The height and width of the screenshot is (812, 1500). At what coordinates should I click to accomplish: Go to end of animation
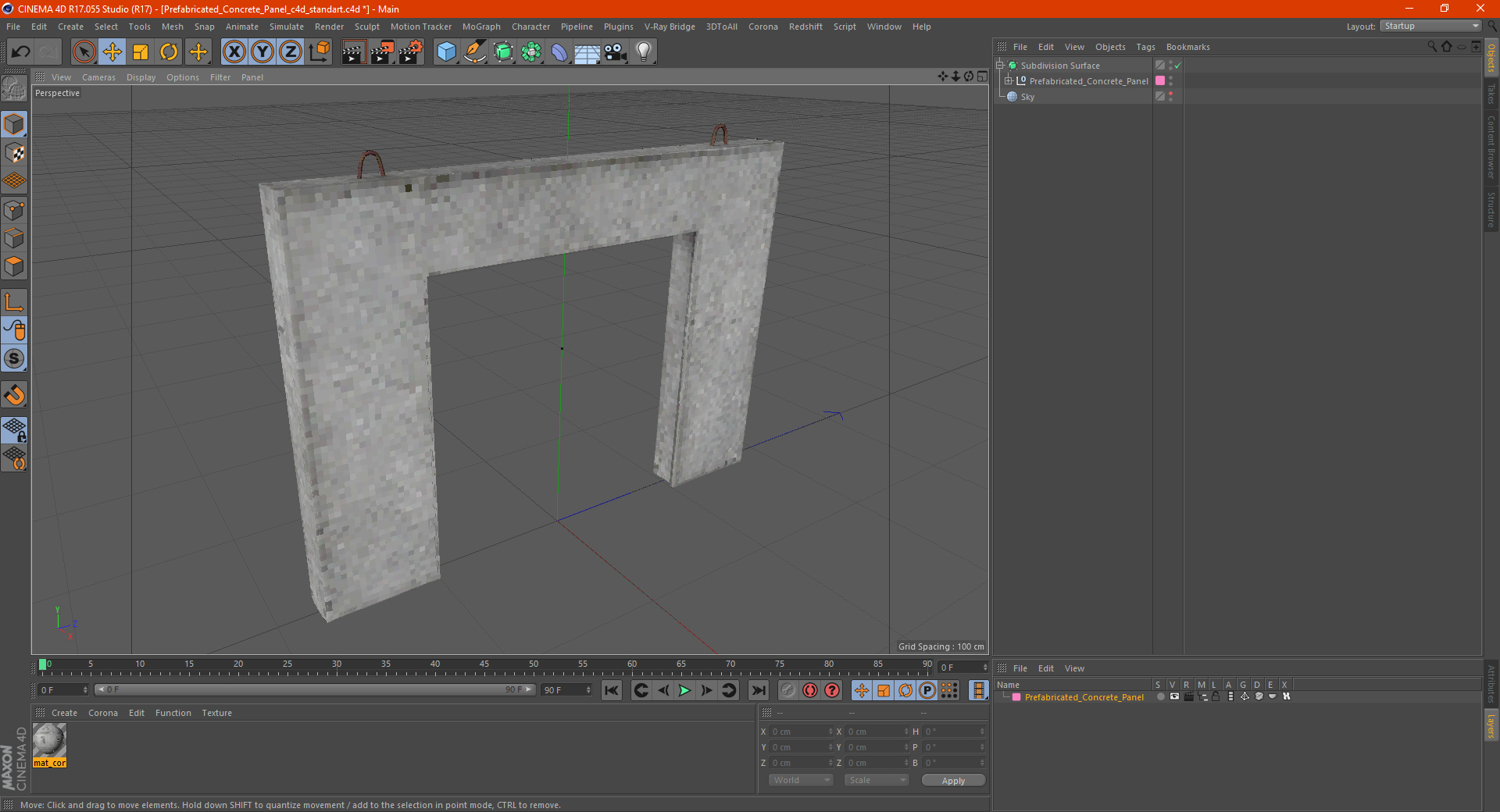759,690
